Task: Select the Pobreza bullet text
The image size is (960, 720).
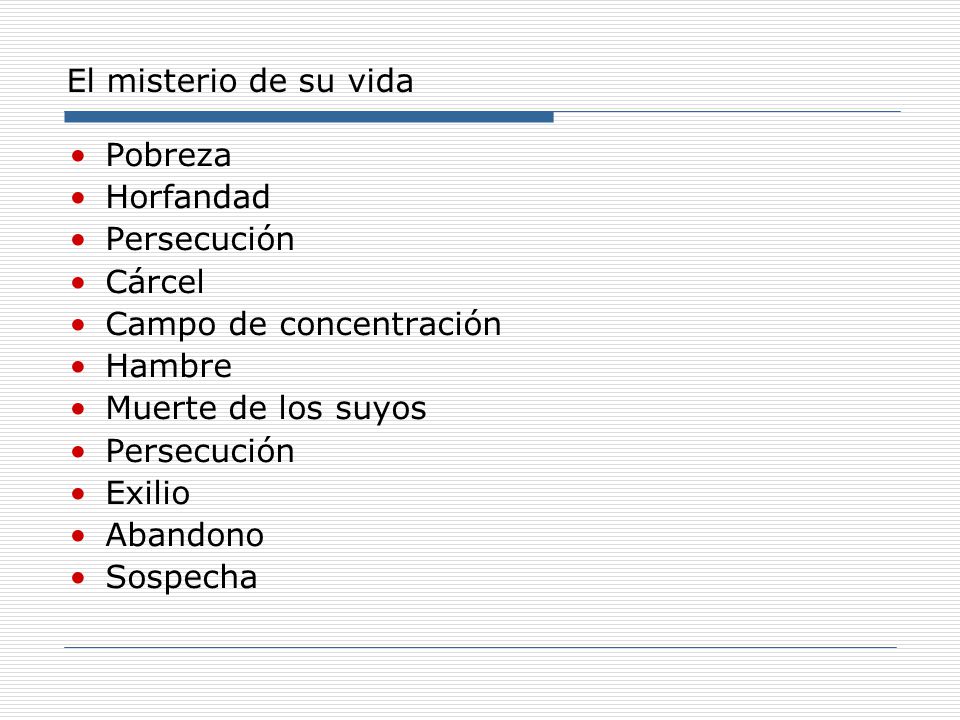Action: coord(168,155)
